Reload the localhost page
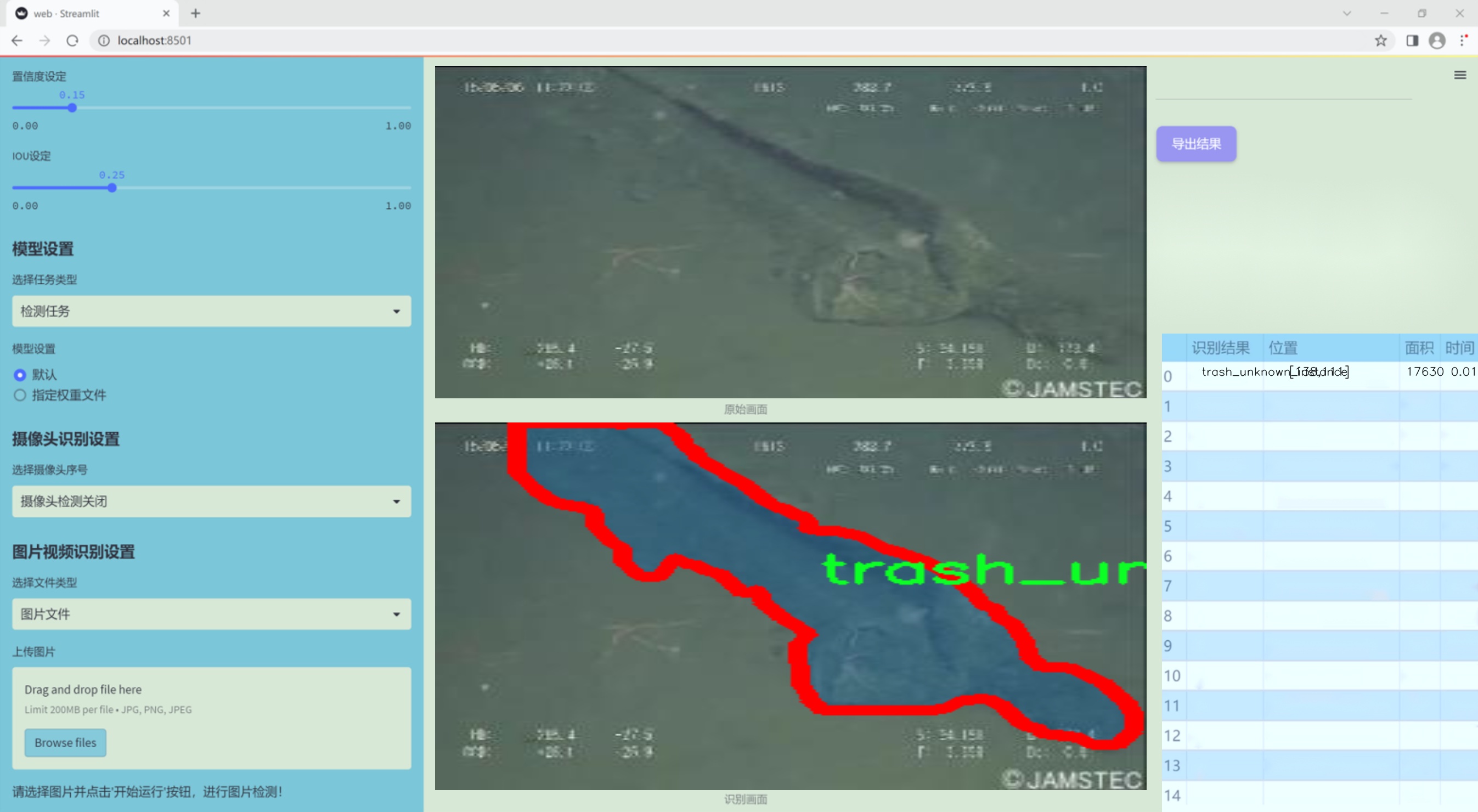The image size is (1478, 812). coord(72,41)
